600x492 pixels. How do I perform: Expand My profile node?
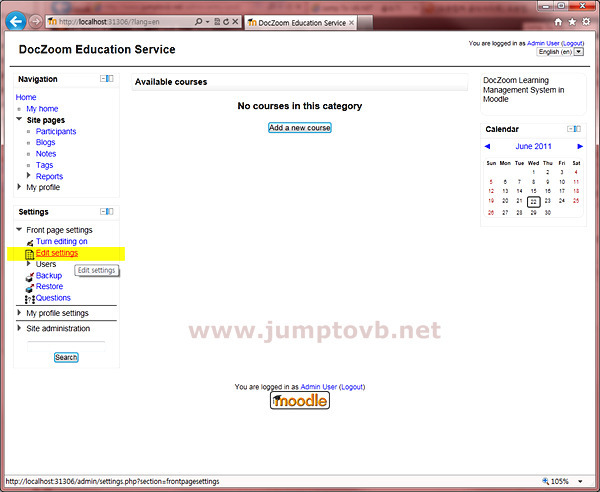(19, 187)
